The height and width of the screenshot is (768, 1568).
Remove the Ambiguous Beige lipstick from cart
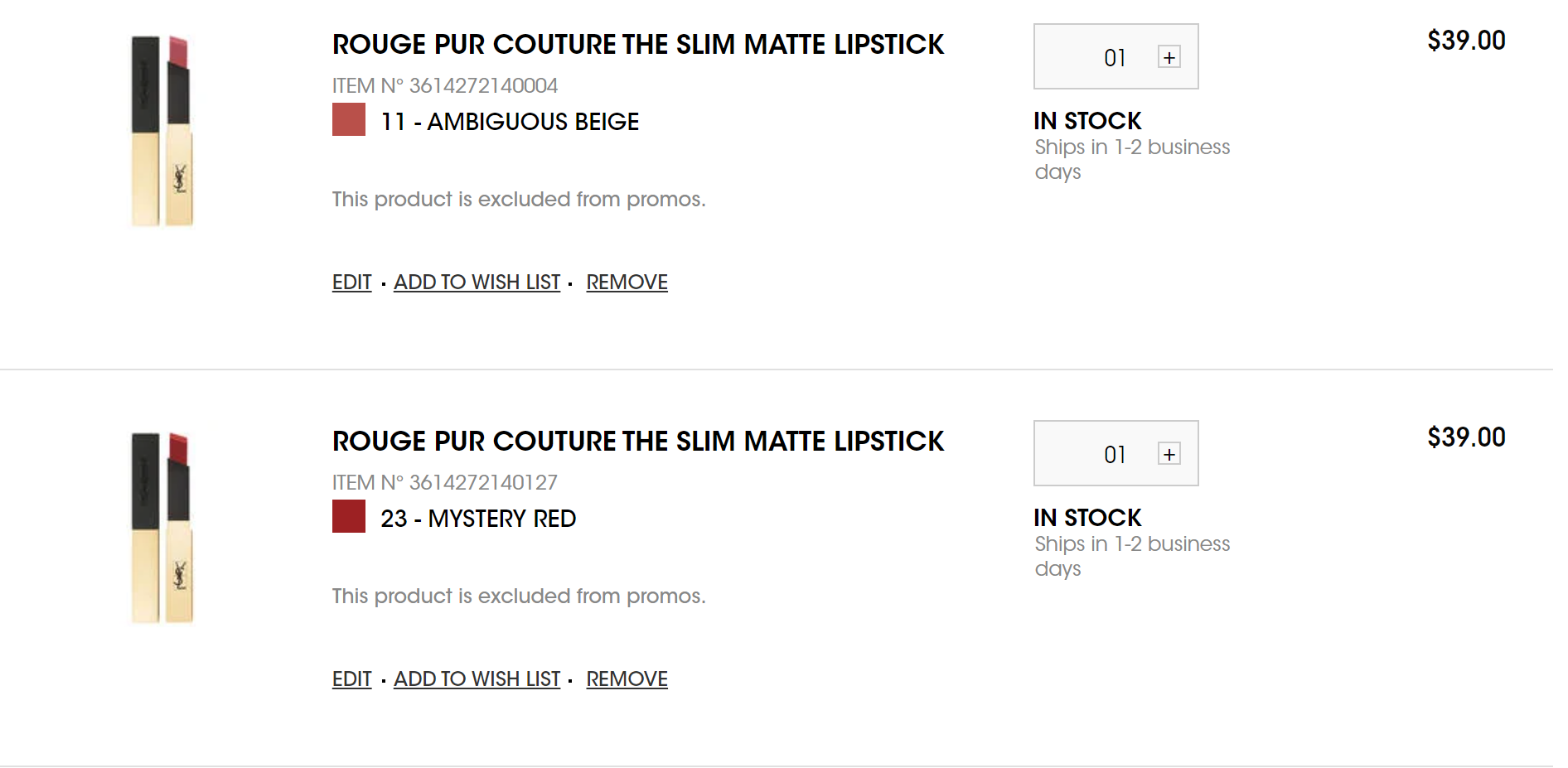click(627, 283)
